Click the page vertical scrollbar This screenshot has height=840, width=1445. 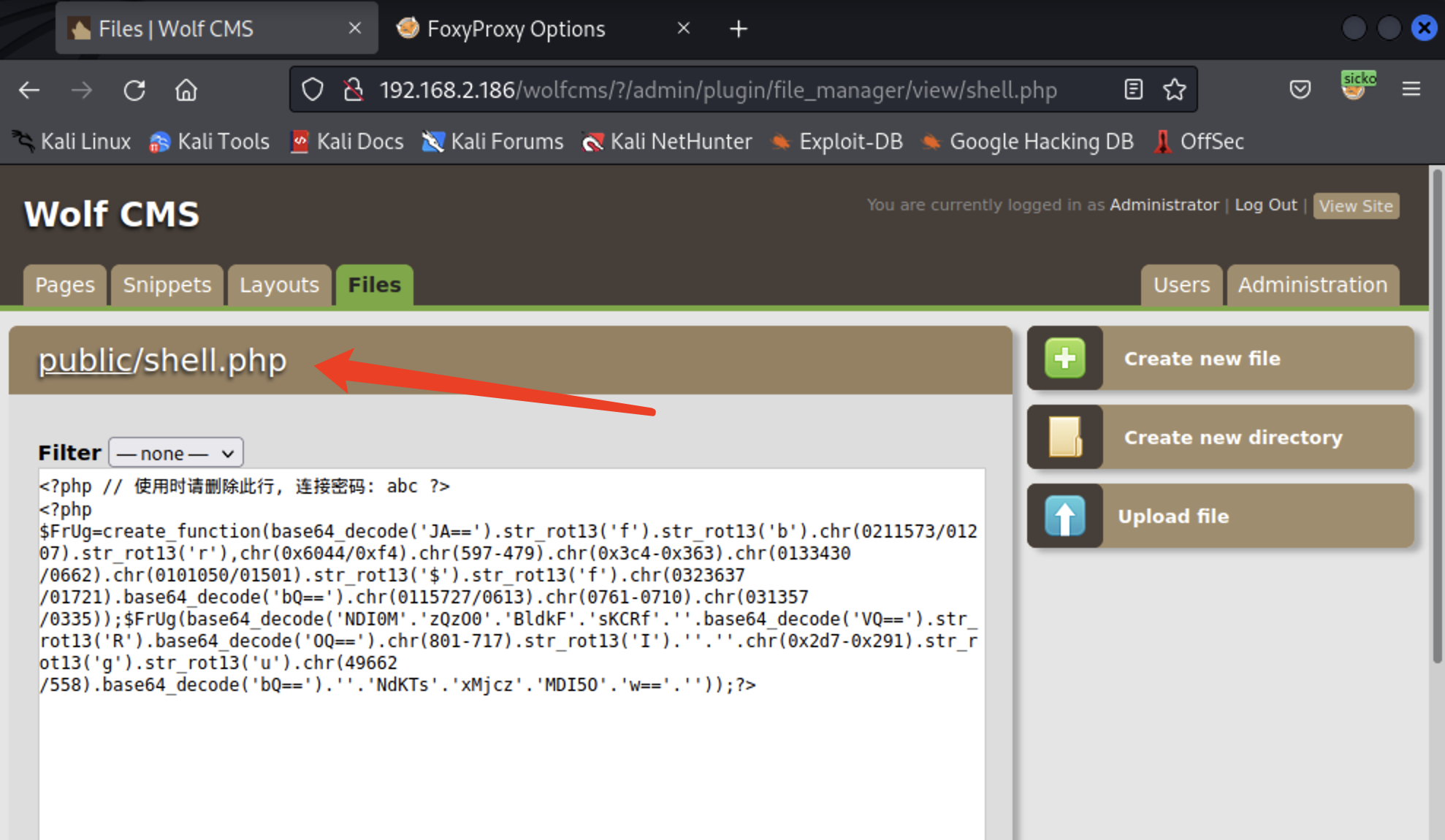(x=1436, y=416)
